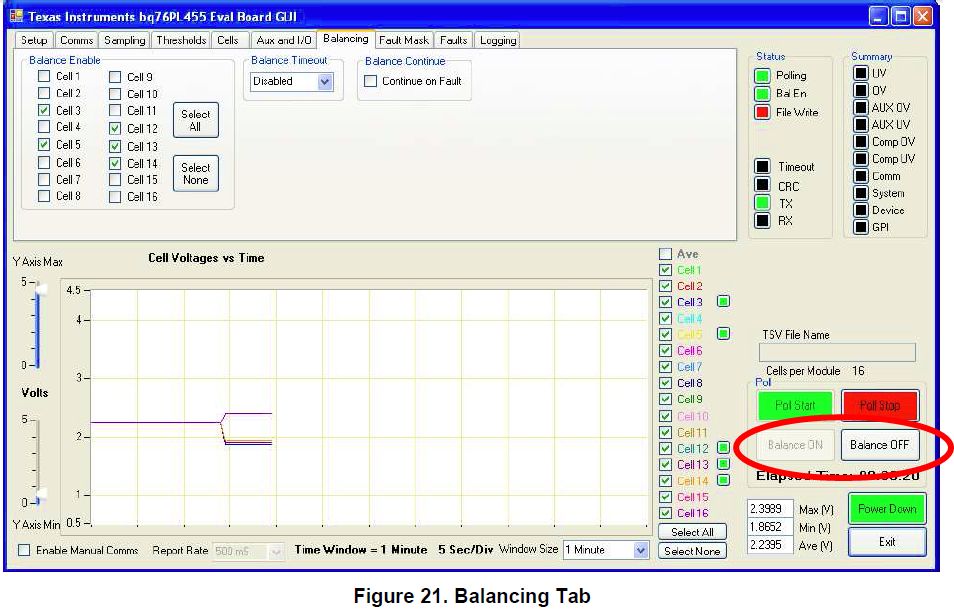This screenshot has width=954, height=609.
Task: Open the Sampling tab
Action: pyautogui.click(x=125, y=40)
